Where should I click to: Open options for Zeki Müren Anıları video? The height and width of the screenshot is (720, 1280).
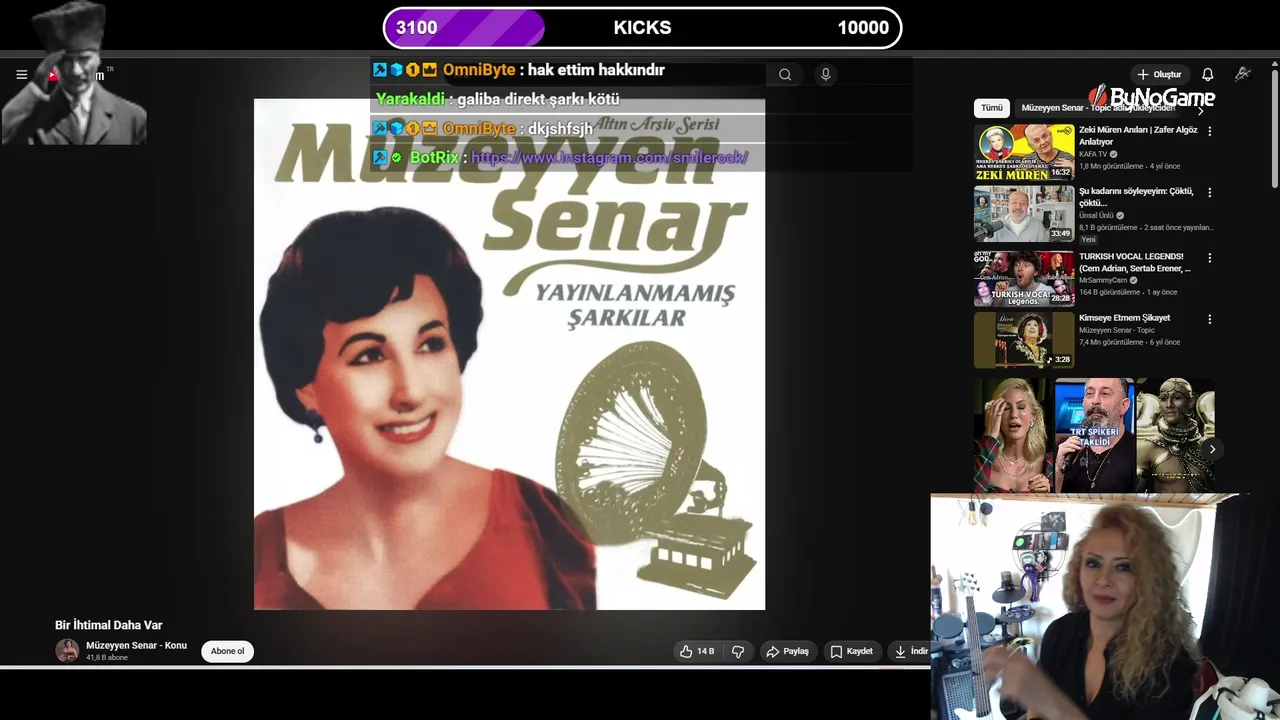[1210, 131]
